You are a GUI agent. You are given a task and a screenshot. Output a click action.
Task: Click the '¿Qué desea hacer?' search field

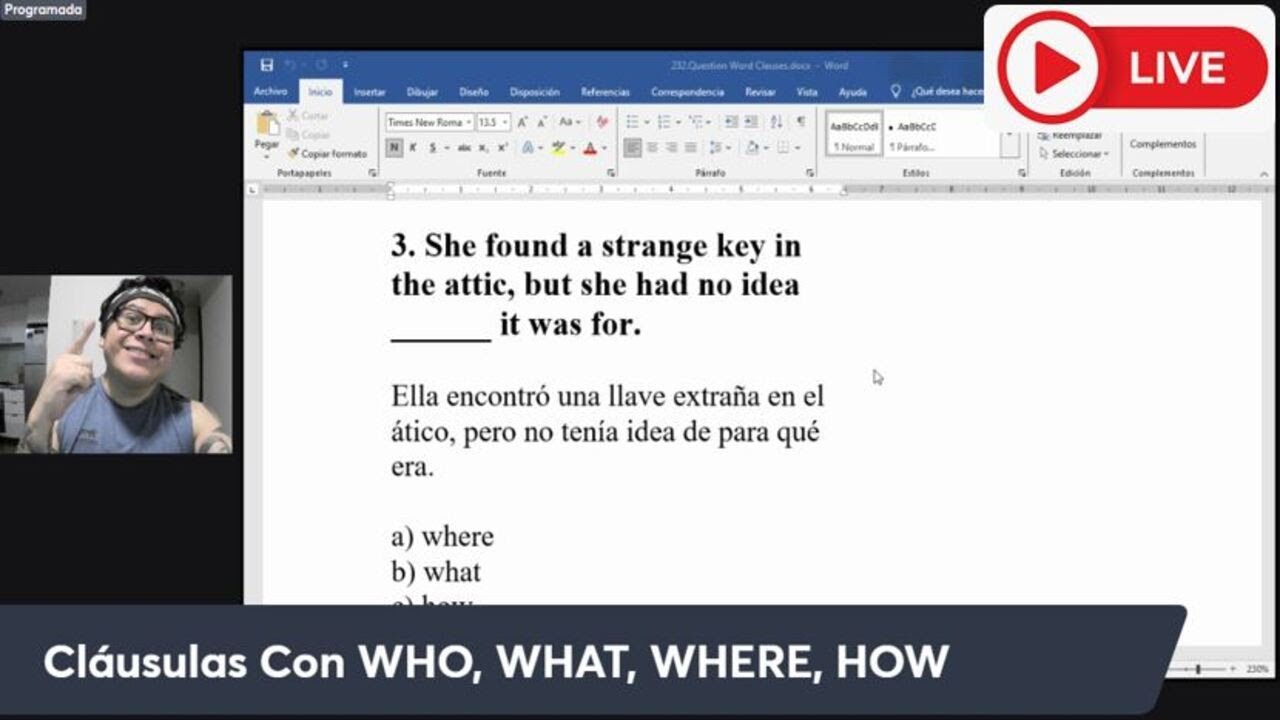pyautogui.click(x=947, y=91)
